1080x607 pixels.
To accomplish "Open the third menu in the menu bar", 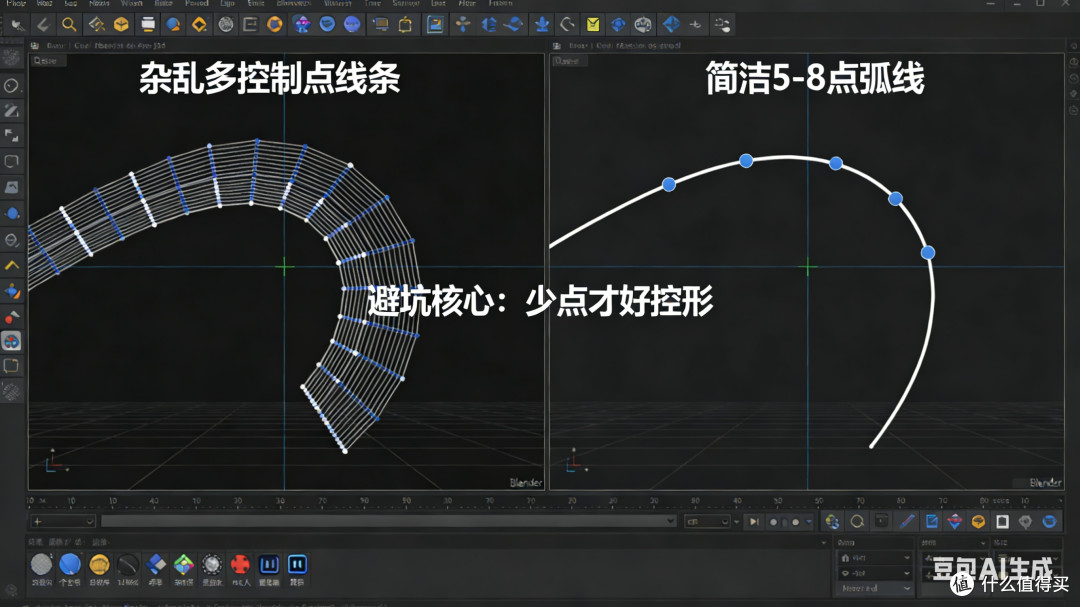I will pyautogui.click(x=70, y=3).
